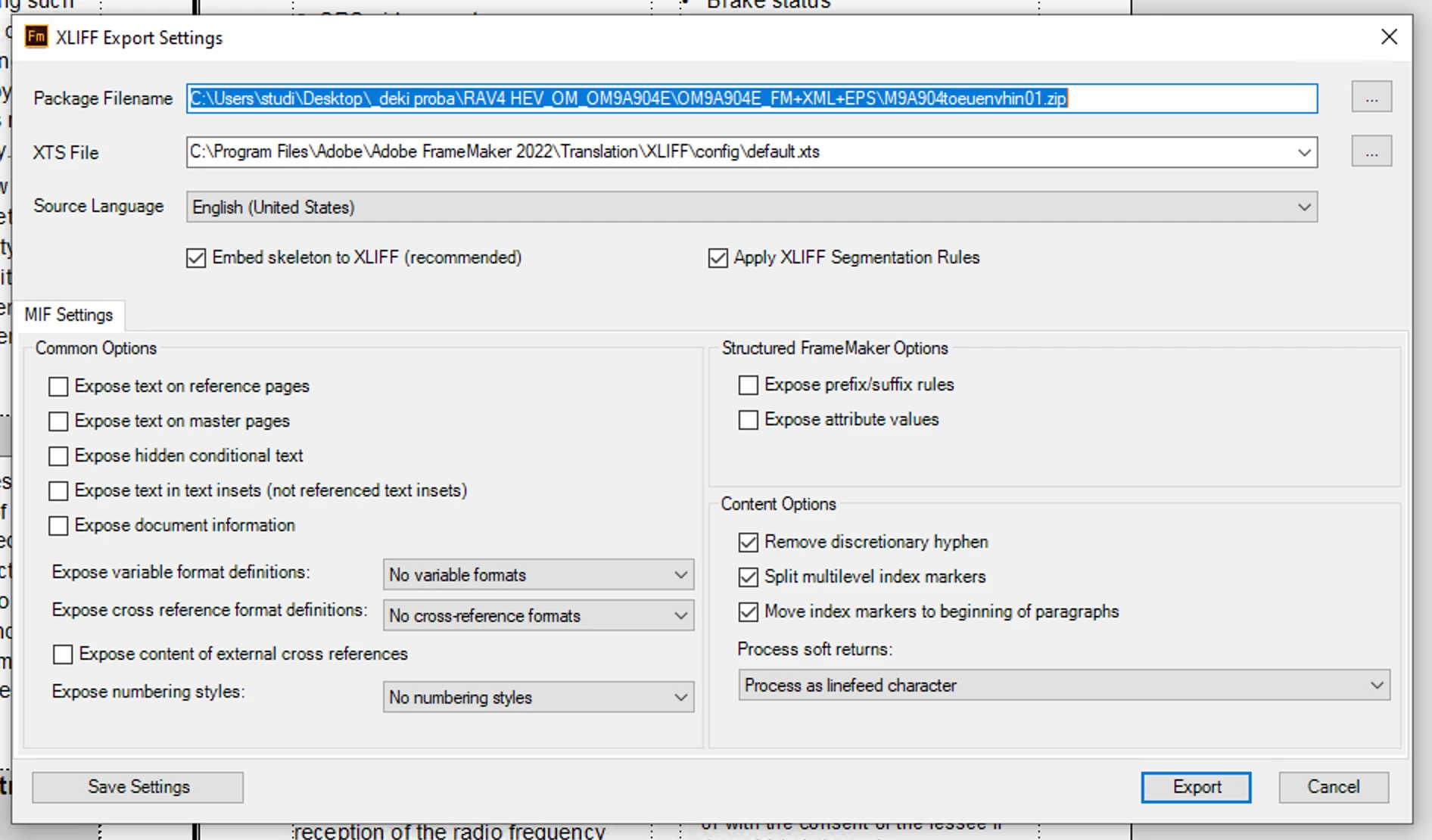Click the FrameMaker Fm title bar icon
The width and height of the screenshot is (1432, 840).
click(x=36, y=37)
